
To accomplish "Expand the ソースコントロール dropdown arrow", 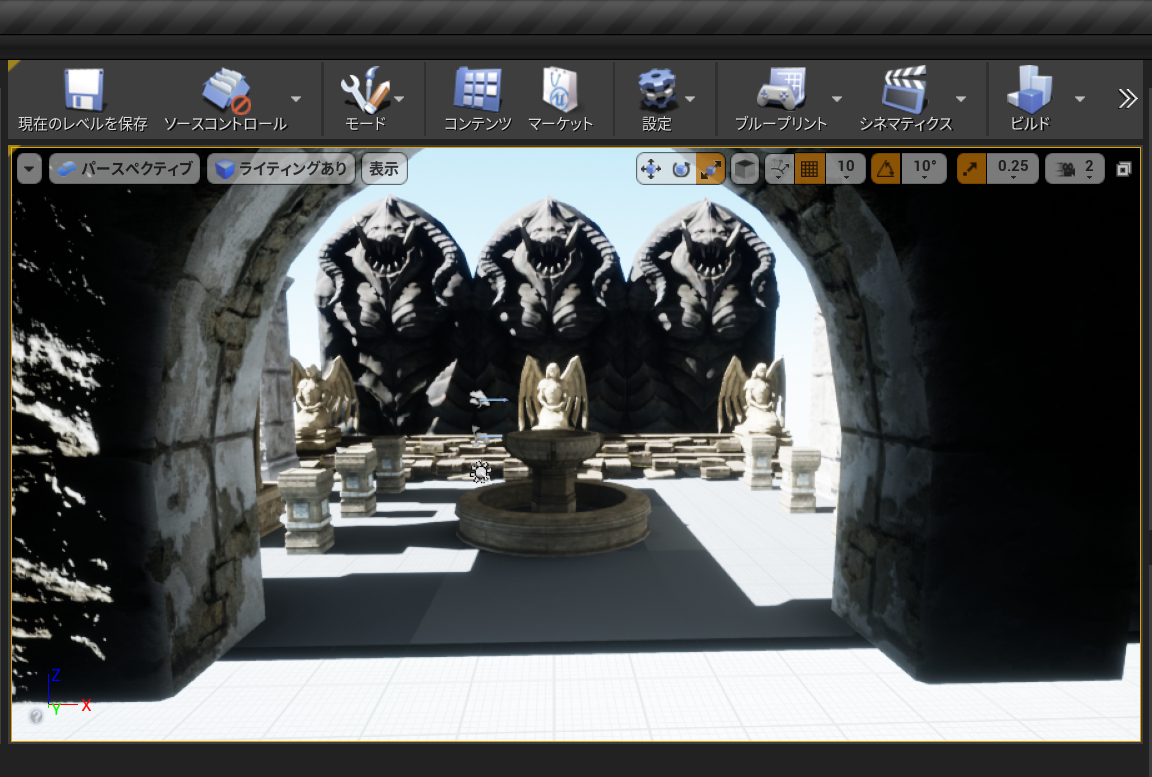I will (x=296, y=98).
